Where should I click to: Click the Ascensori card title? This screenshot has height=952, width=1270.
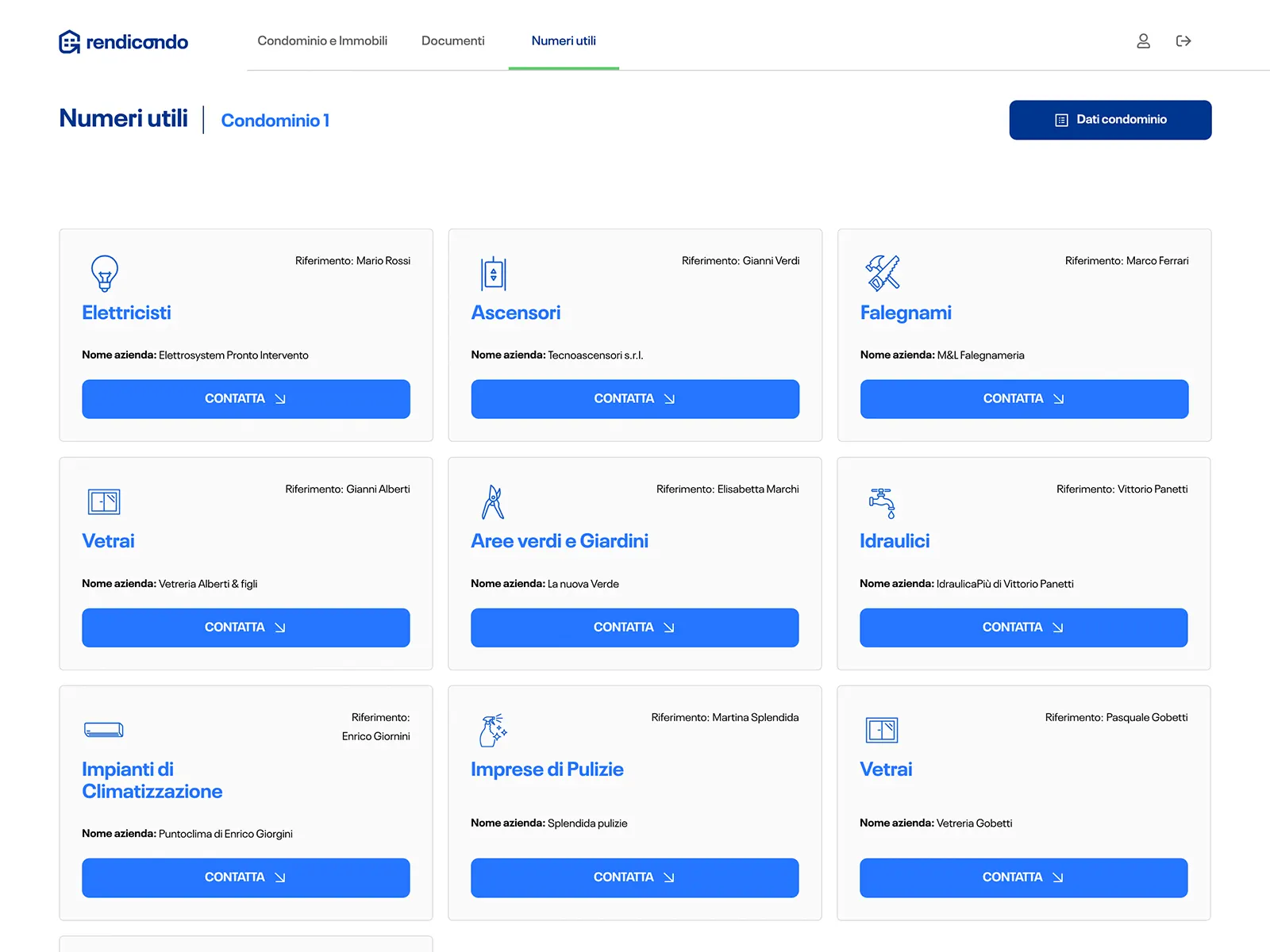point(516,313)
